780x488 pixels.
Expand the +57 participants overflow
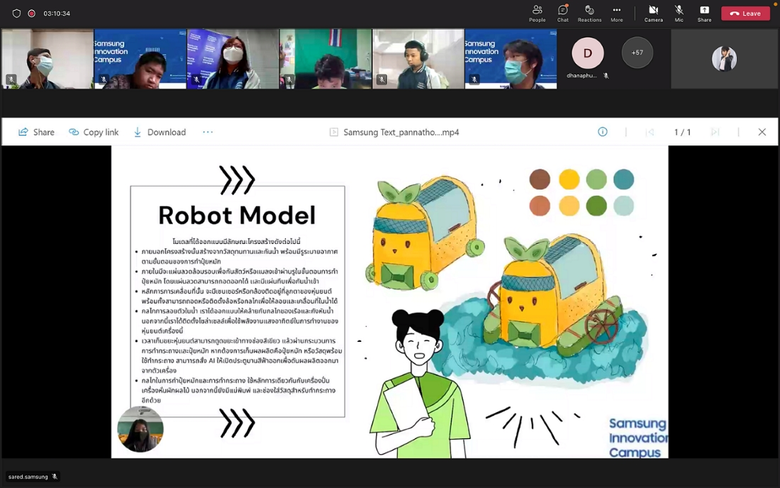click(636, 52)
